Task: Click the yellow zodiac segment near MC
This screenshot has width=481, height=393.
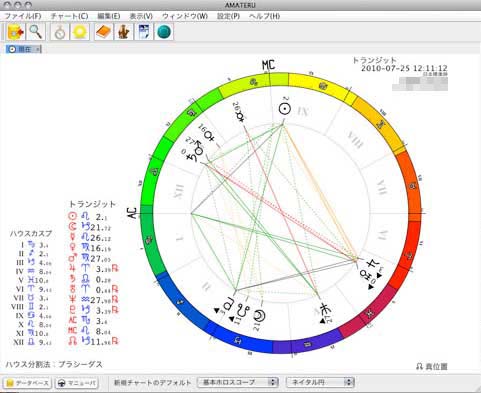Action: (x=320, y=86)
